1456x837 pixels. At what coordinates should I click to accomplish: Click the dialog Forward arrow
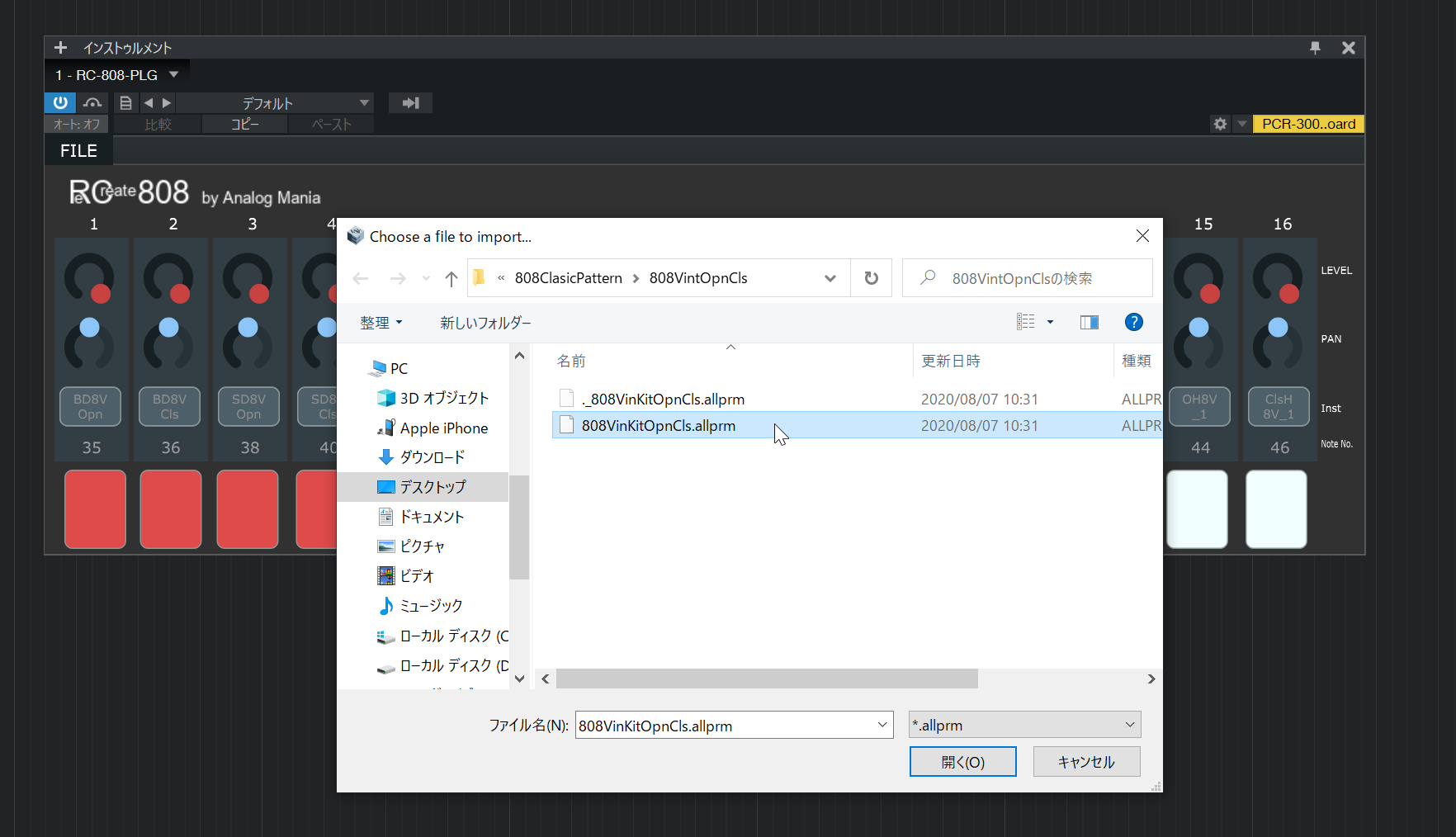click(x=398, y=278)
